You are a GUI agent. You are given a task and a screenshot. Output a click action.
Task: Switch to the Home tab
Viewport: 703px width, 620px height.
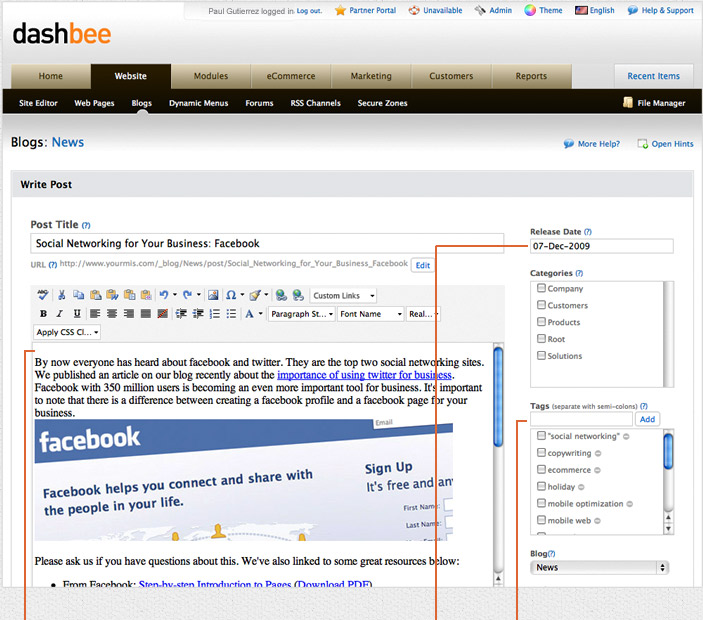51,76
